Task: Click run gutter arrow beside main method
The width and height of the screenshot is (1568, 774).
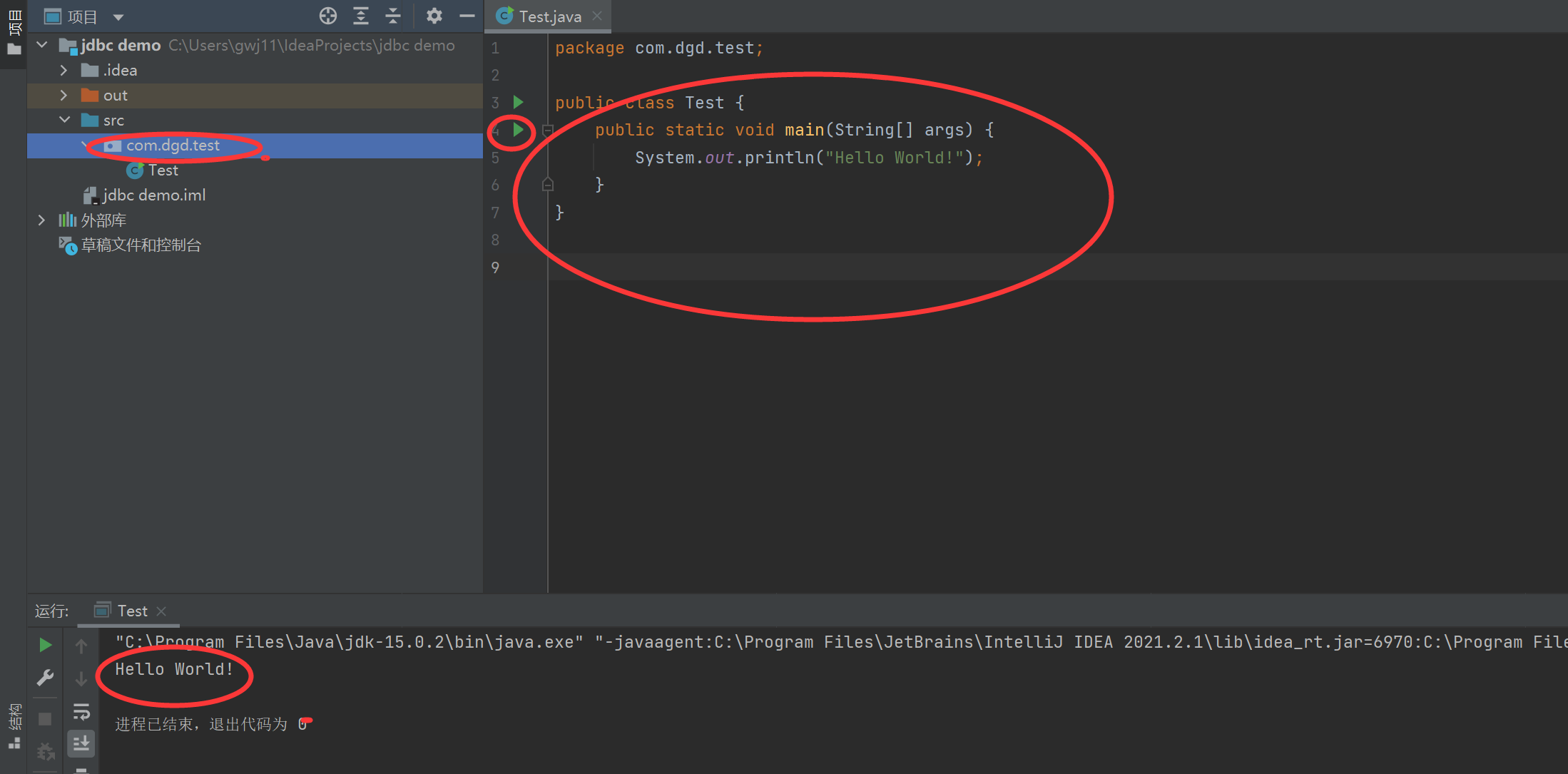Action: pos(519,130)
